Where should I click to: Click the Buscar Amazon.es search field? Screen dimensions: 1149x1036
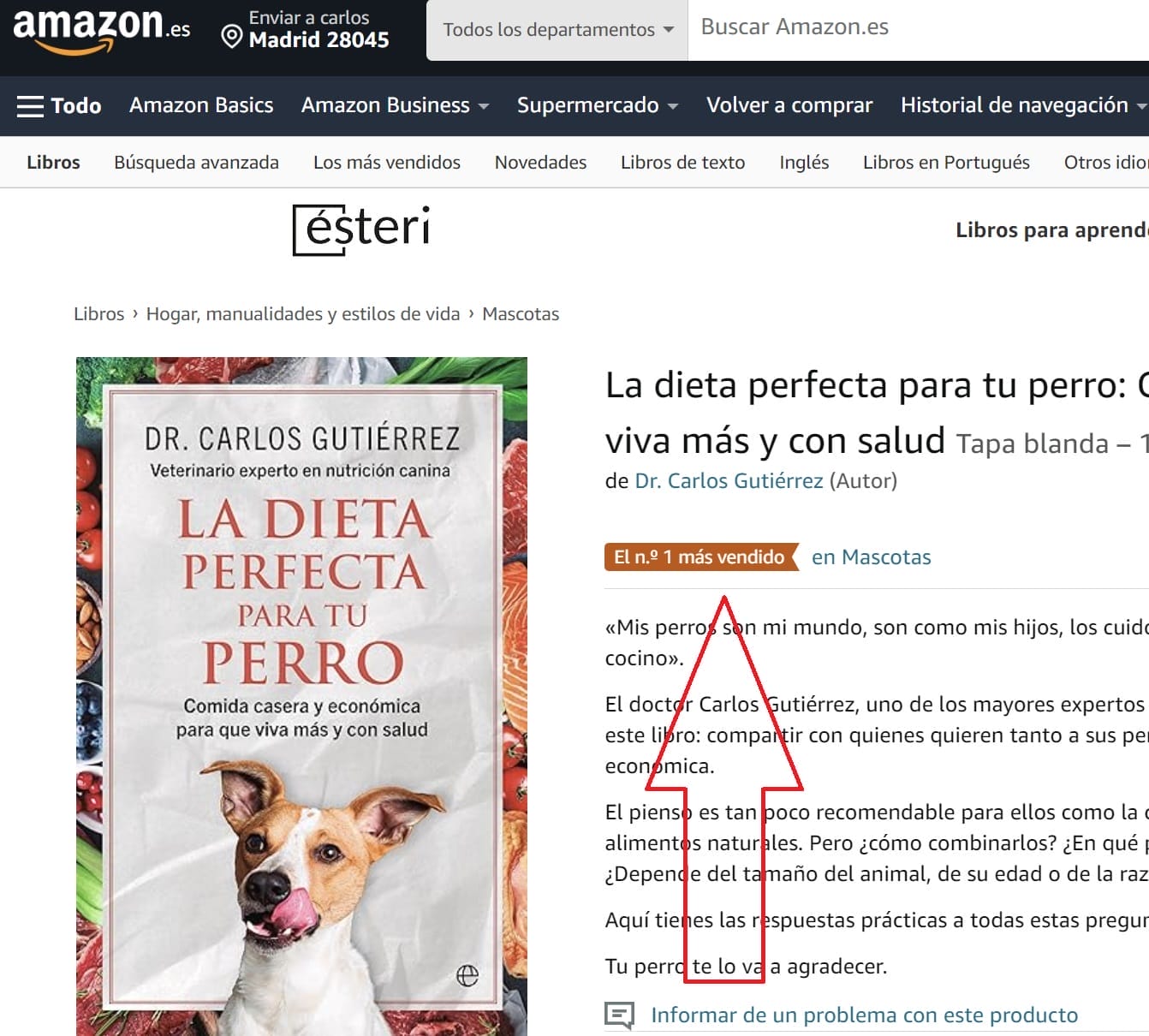tap(919, 30)
